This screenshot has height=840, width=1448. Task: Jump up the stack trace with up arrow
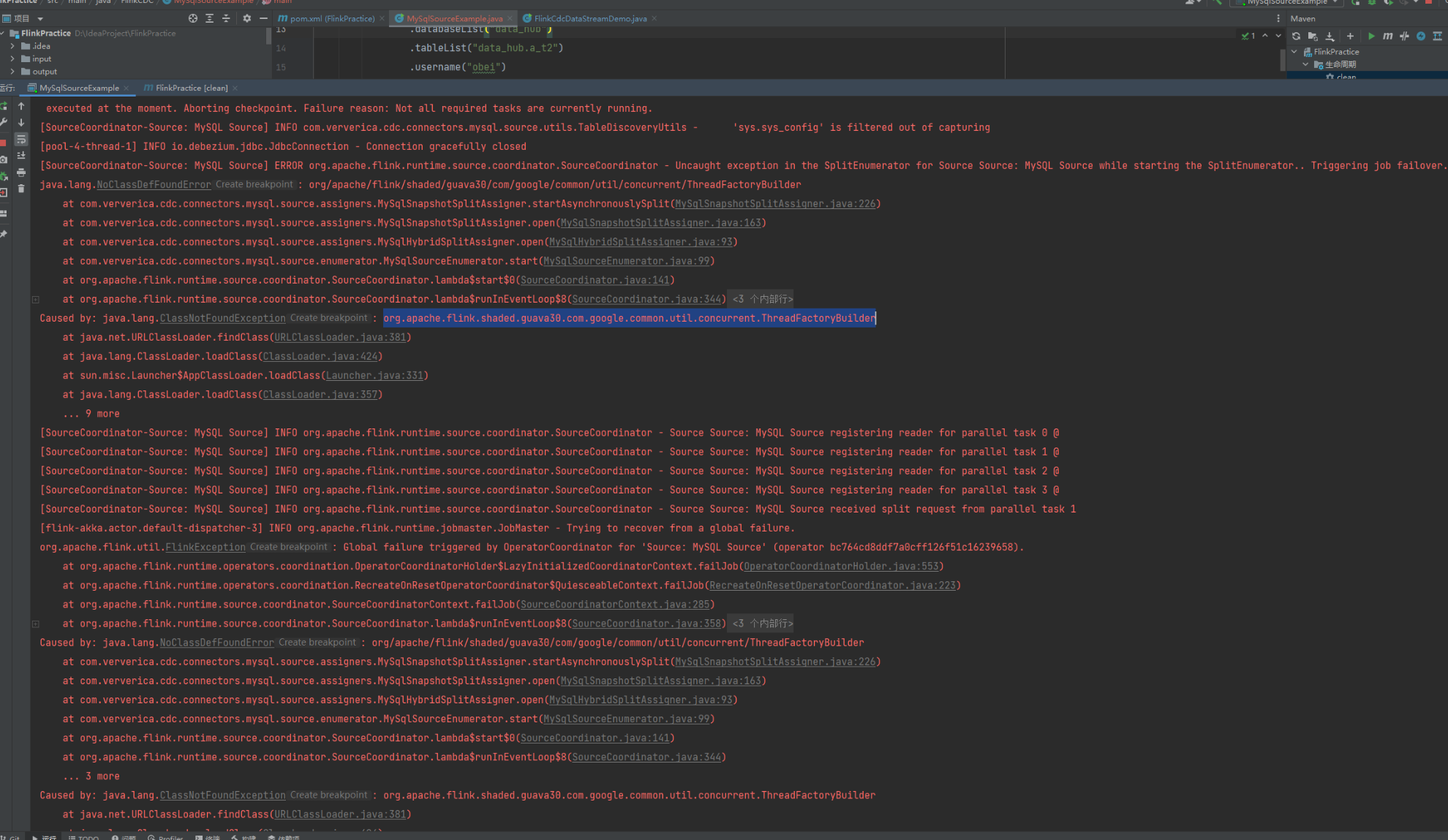(x=21, y=107)
